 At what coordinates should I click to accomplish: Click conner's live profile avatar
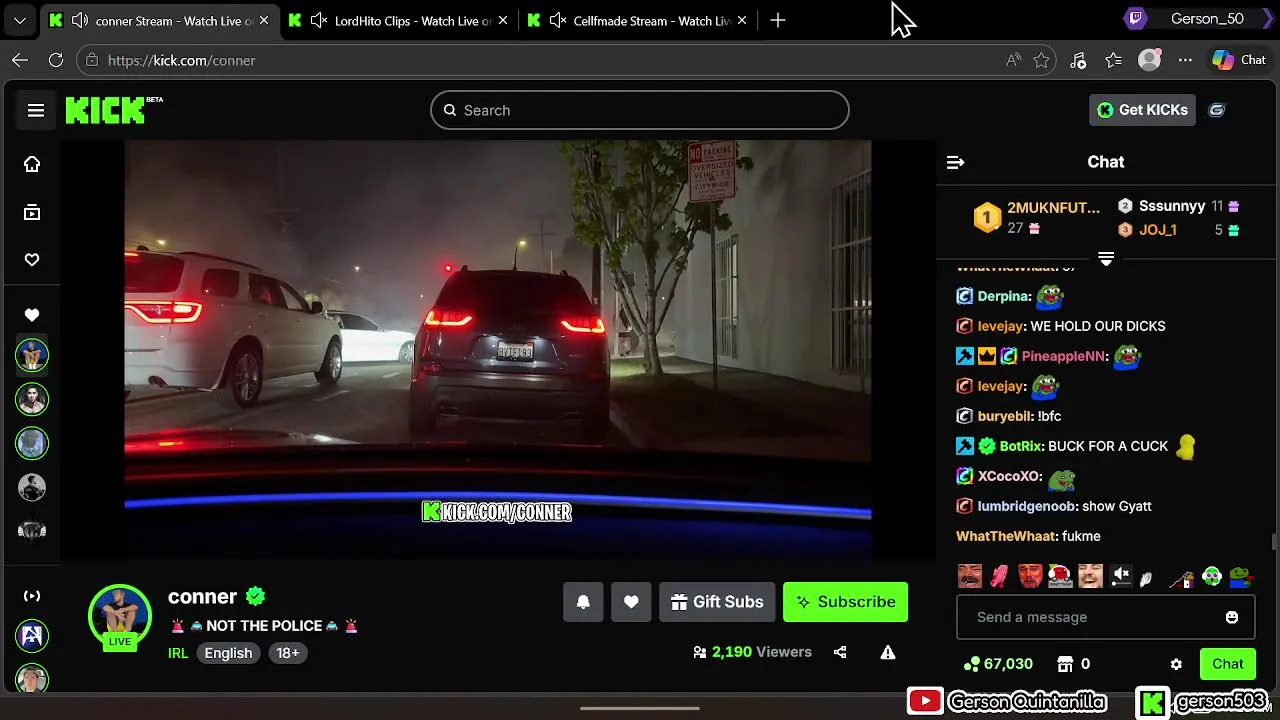(120, 616)
